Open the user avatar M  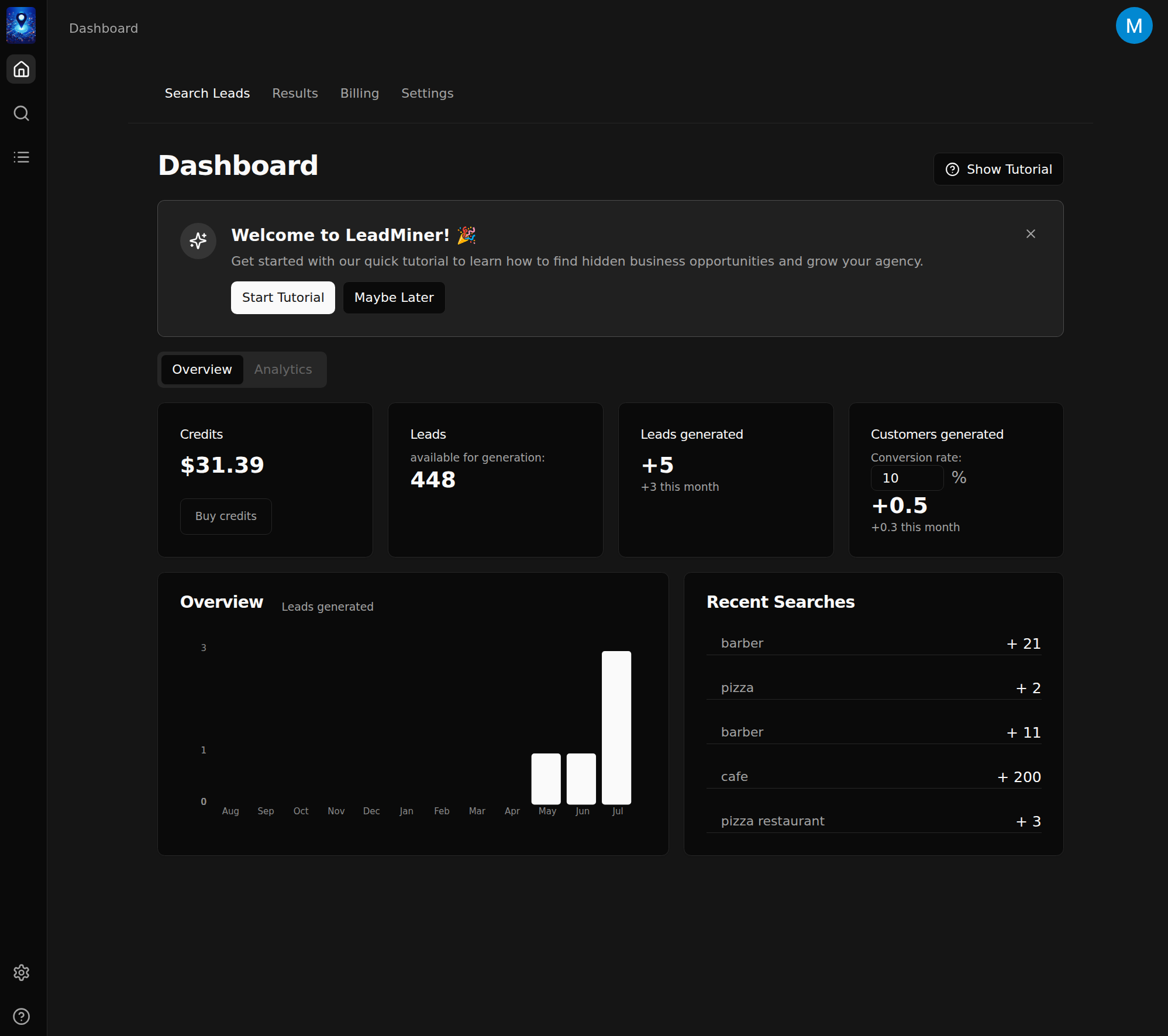click(1133, 25)
